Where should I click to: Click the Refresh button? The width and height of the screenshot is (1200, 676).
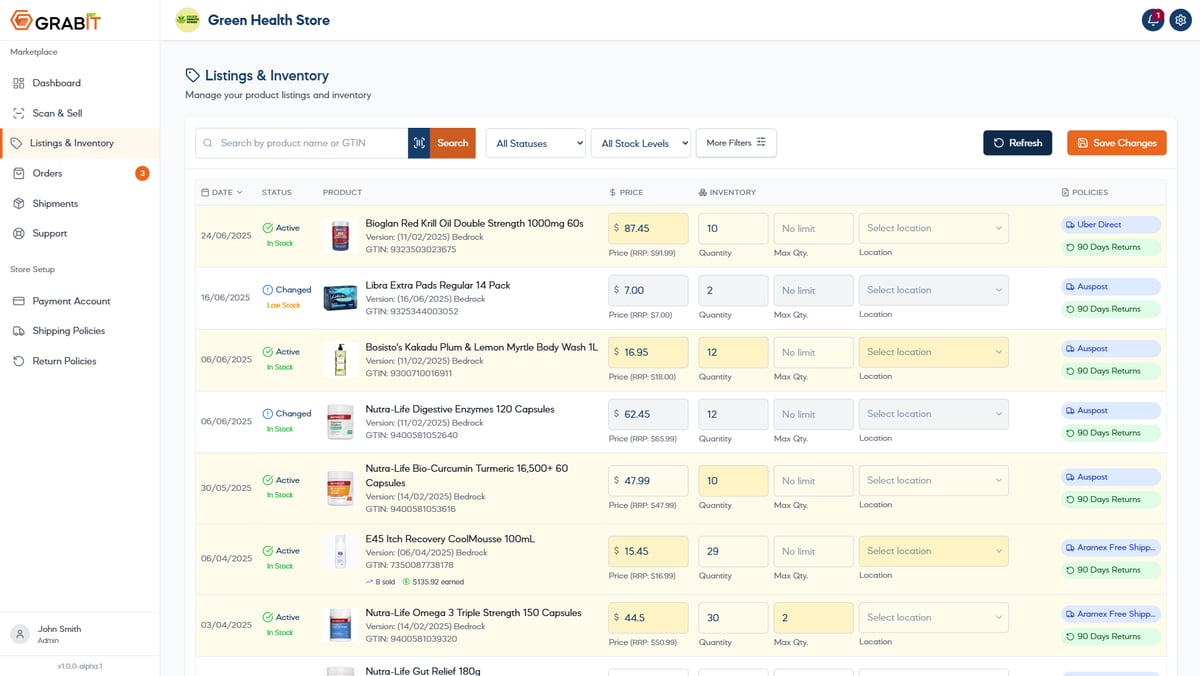(1017, 143)
